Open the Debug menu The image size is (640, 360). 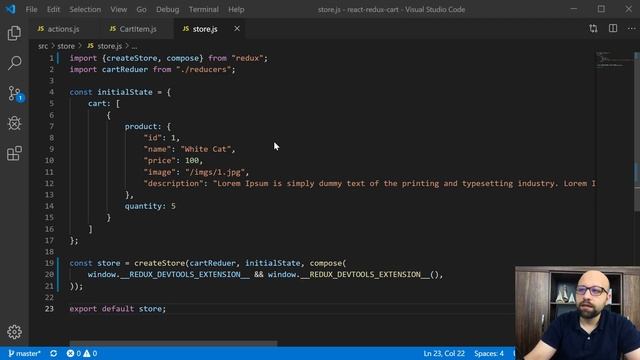(x=167, y=9)
